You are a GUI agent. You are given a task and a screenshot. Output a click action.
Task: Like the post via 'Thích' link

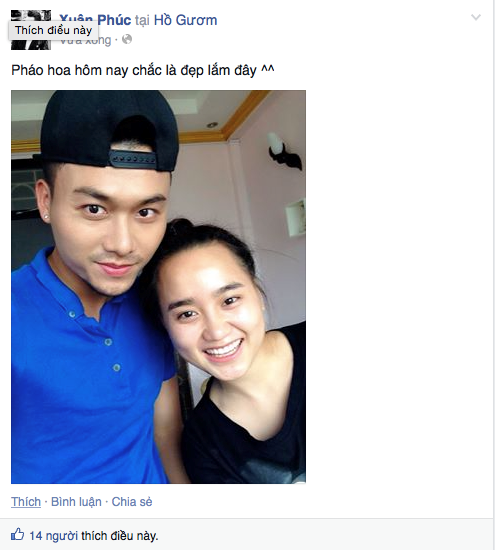click(x=26, y=502)
